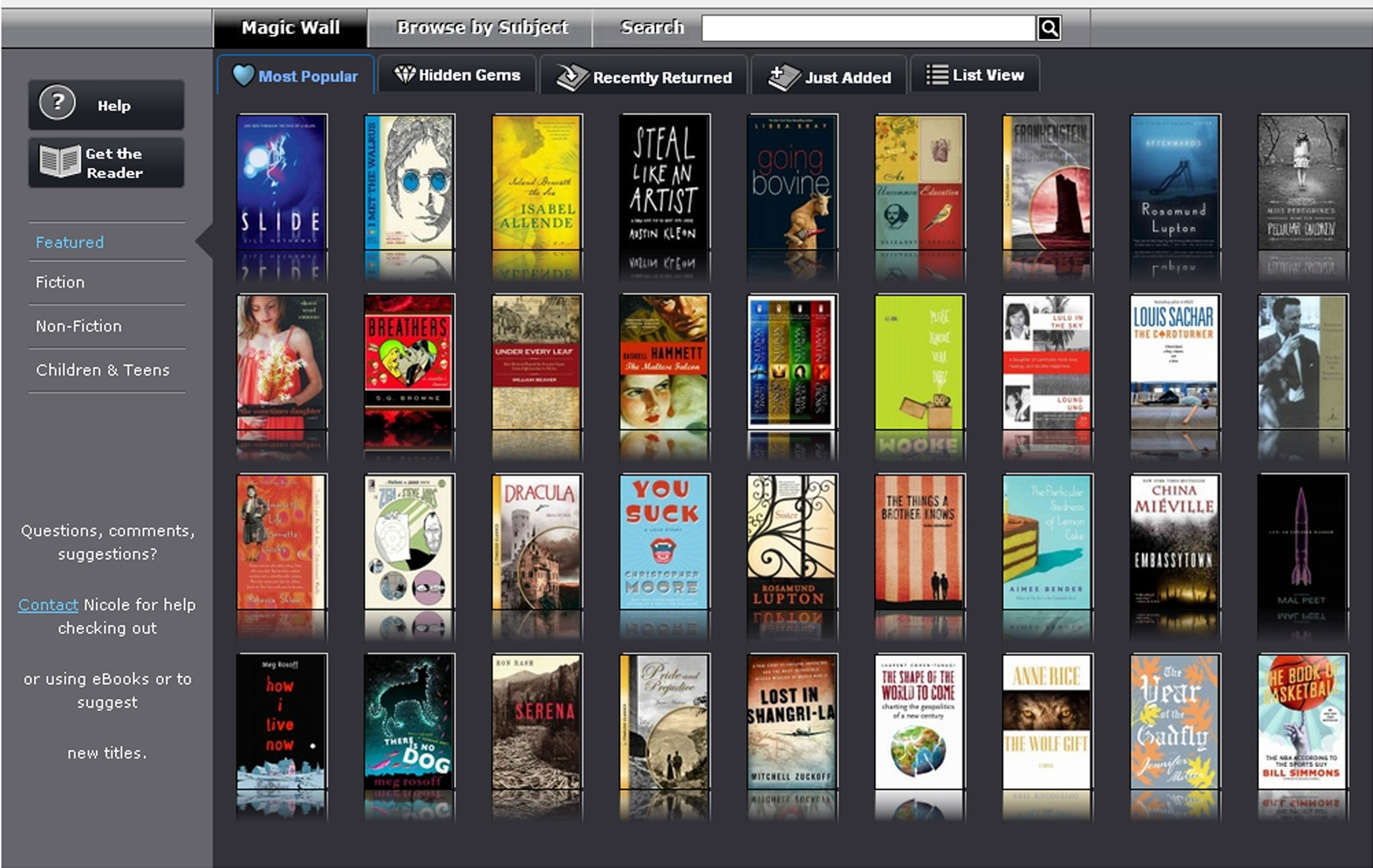Open the man in suit photo cover

(x=1303, y=362)
